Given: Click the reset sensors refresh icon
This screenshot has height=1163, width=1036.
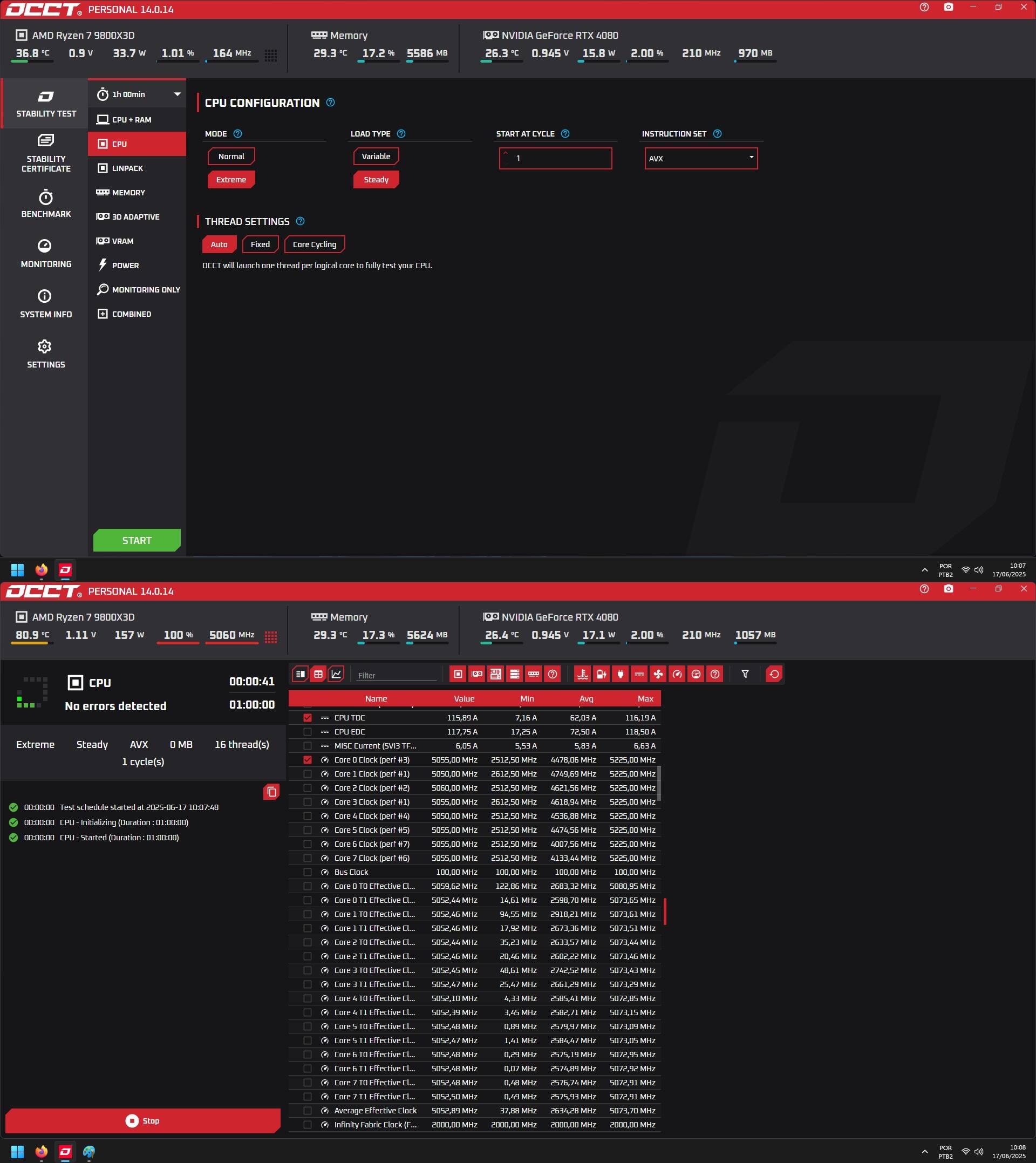Looking at the screenshot, I should [x=774, y=674].
